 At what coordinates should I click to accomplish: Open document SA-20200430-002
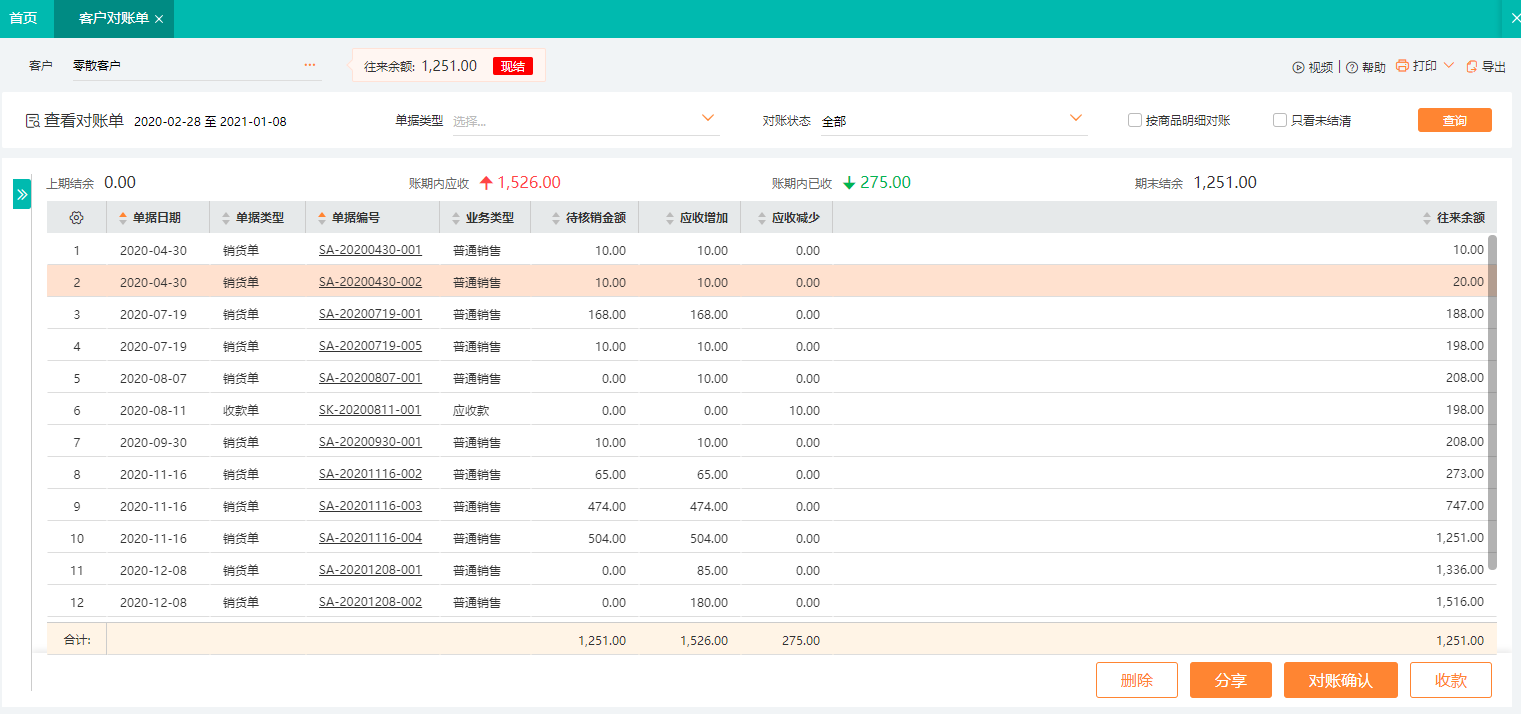[370, 282]
